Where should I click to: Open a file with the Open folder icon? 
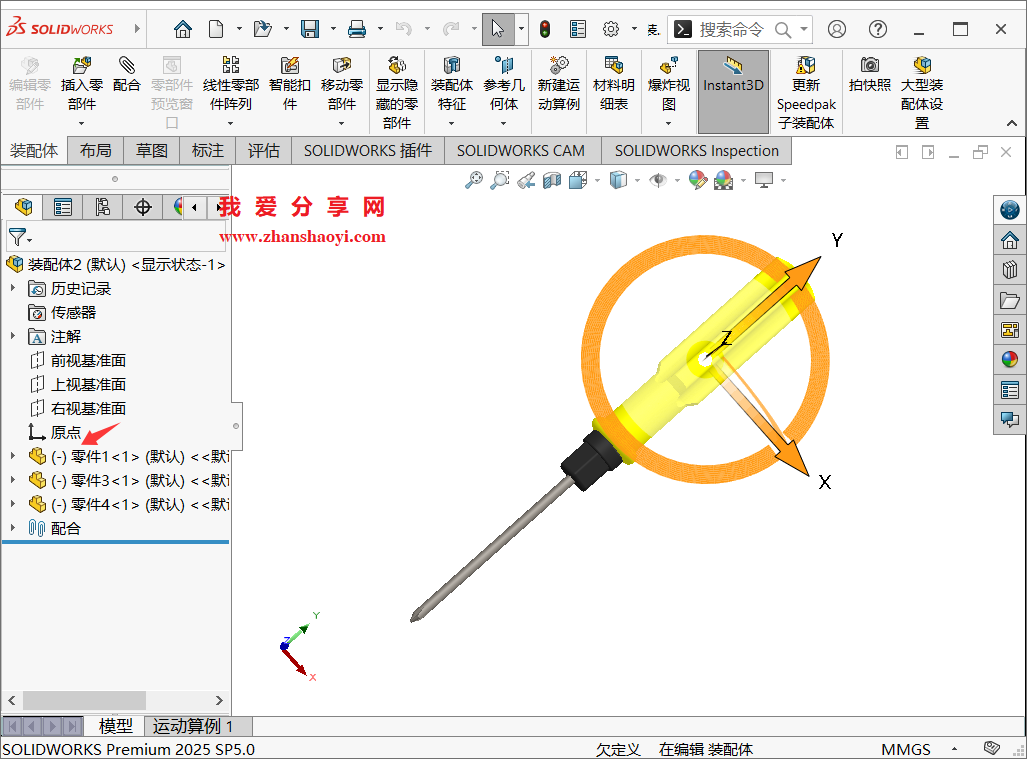pyautogui.click(x=263, y=29)
